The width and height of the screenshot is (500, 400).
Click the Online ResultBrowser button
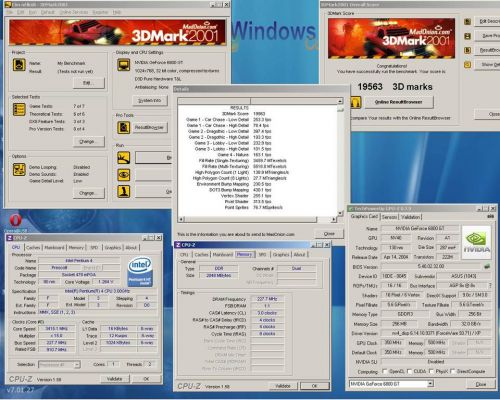[399, 102]
